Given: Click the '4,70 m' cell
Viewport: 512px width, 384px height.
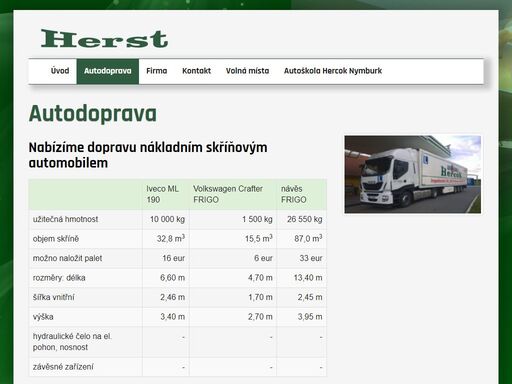Looking at the screenshot, I should point(233,278).
